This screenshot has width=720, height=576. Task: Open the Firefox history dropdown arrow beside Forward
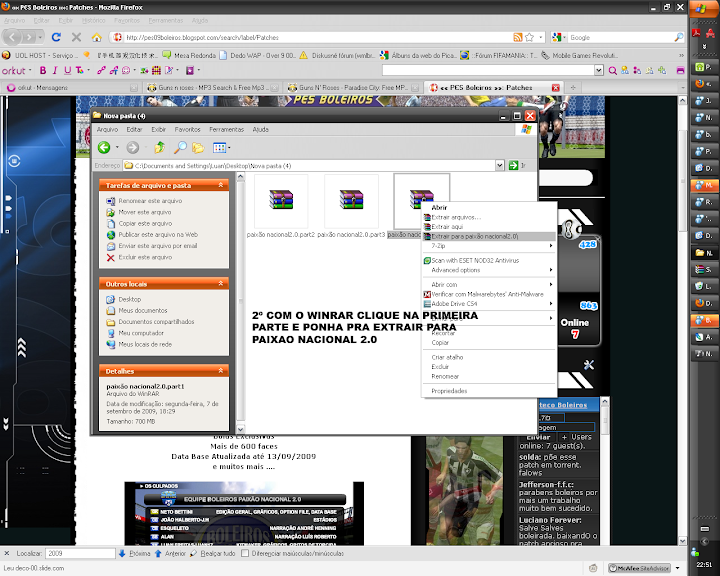click(x=41, y=37)
